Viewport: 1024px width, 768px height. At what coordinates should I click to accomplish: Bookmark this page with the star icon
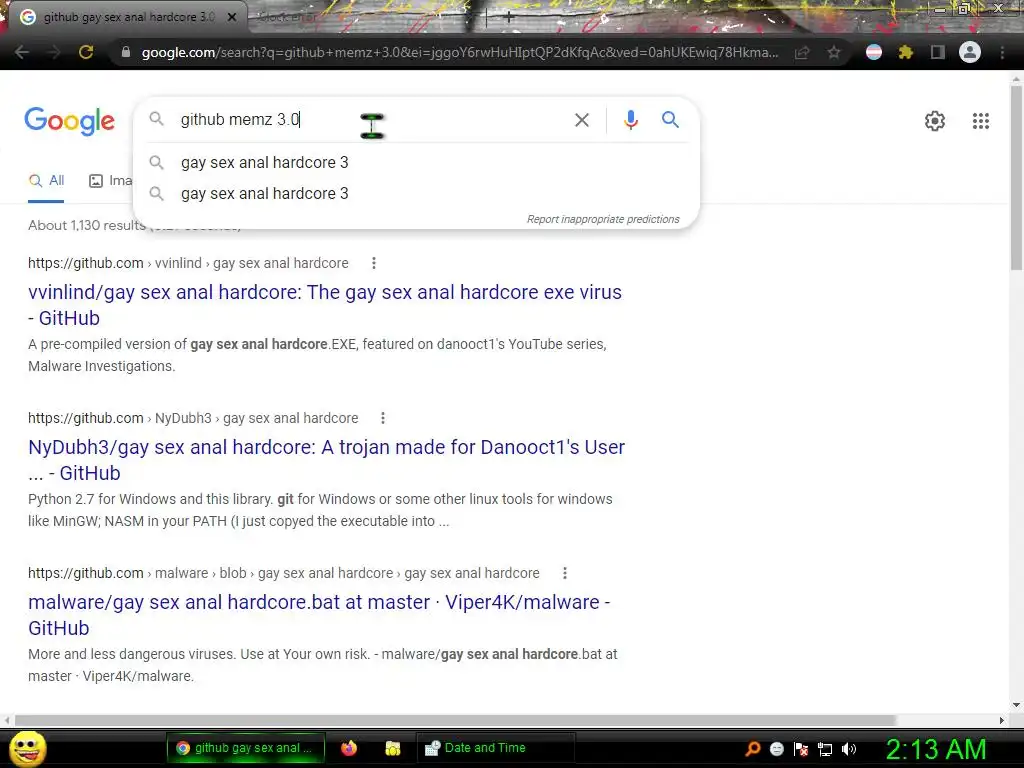834,52
